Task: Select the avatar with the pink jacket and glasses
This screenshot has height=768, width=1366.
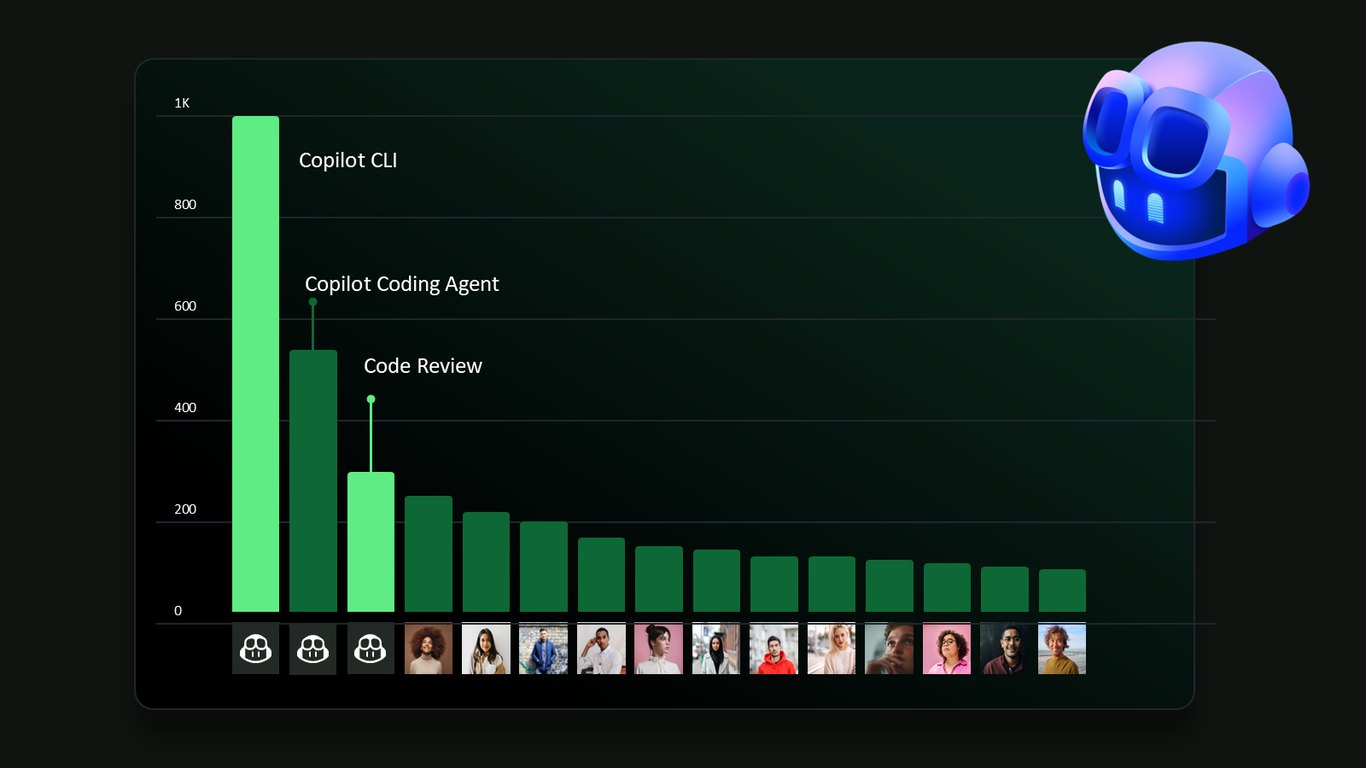Action: tap(946, 649)
